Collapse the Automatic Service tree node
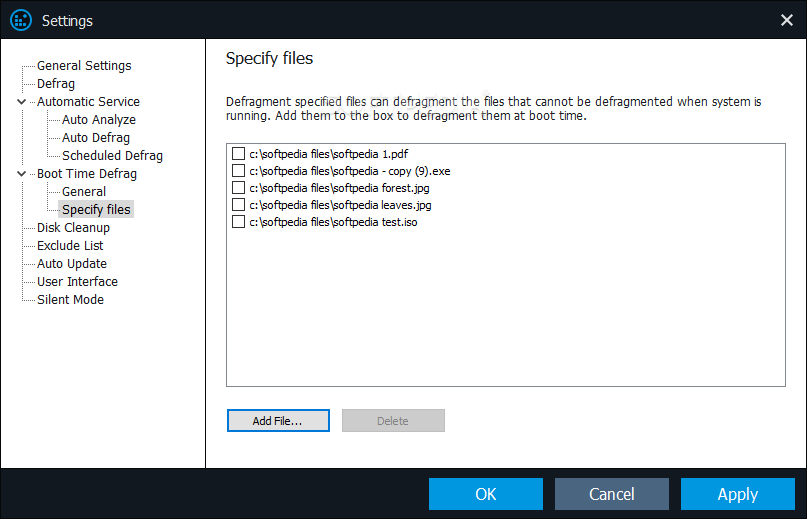Viewport: 807px width, 519px height. (x=22, y=101)
